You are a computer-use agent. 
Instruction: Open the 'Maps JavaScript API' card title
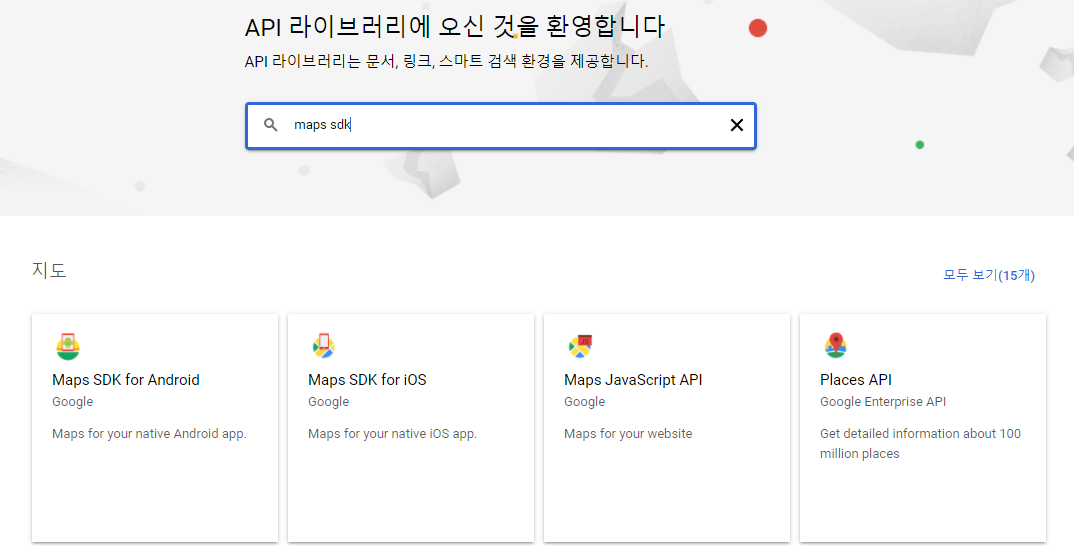(633, 380)
